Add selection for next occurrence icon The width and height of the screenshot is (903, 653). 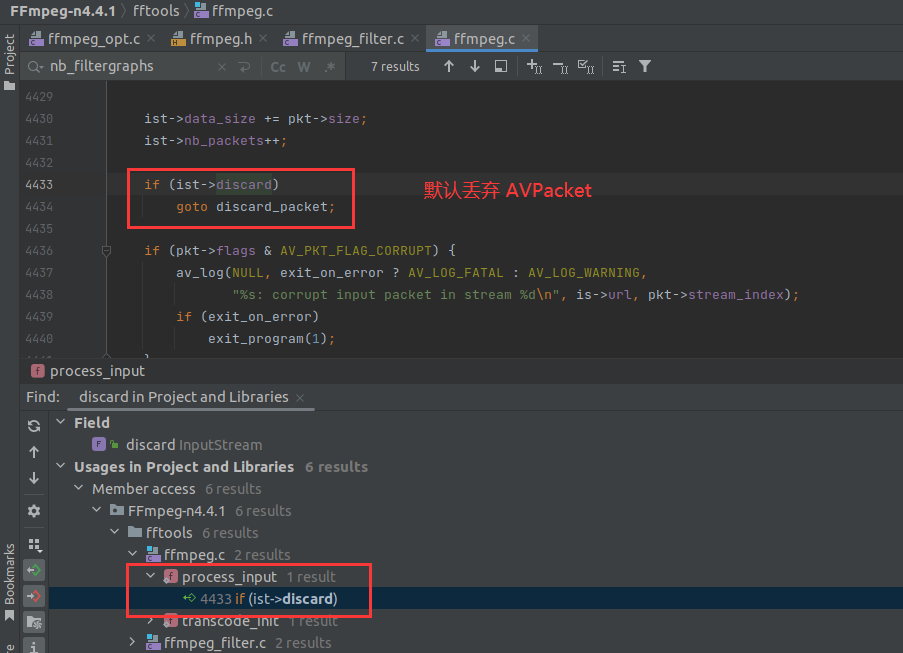coord(534,66)
